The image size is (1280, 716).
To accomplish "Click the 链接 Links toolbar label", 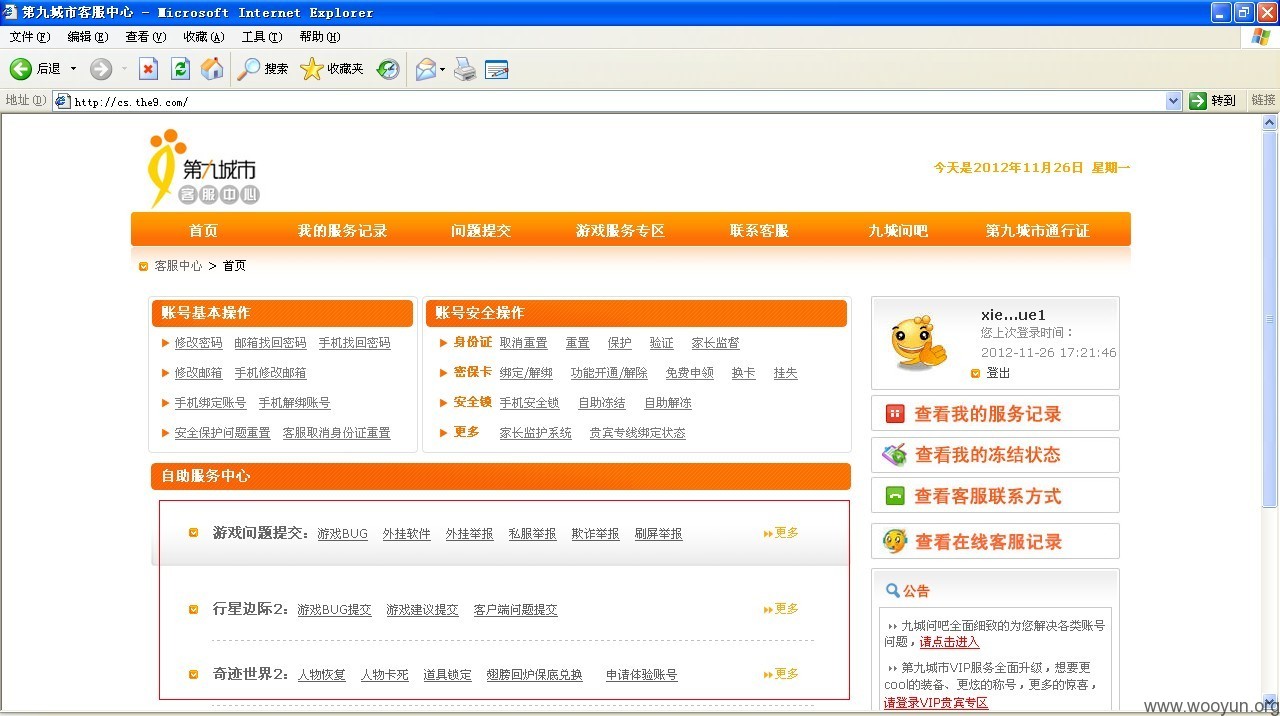I will (x=1263, y=100).
